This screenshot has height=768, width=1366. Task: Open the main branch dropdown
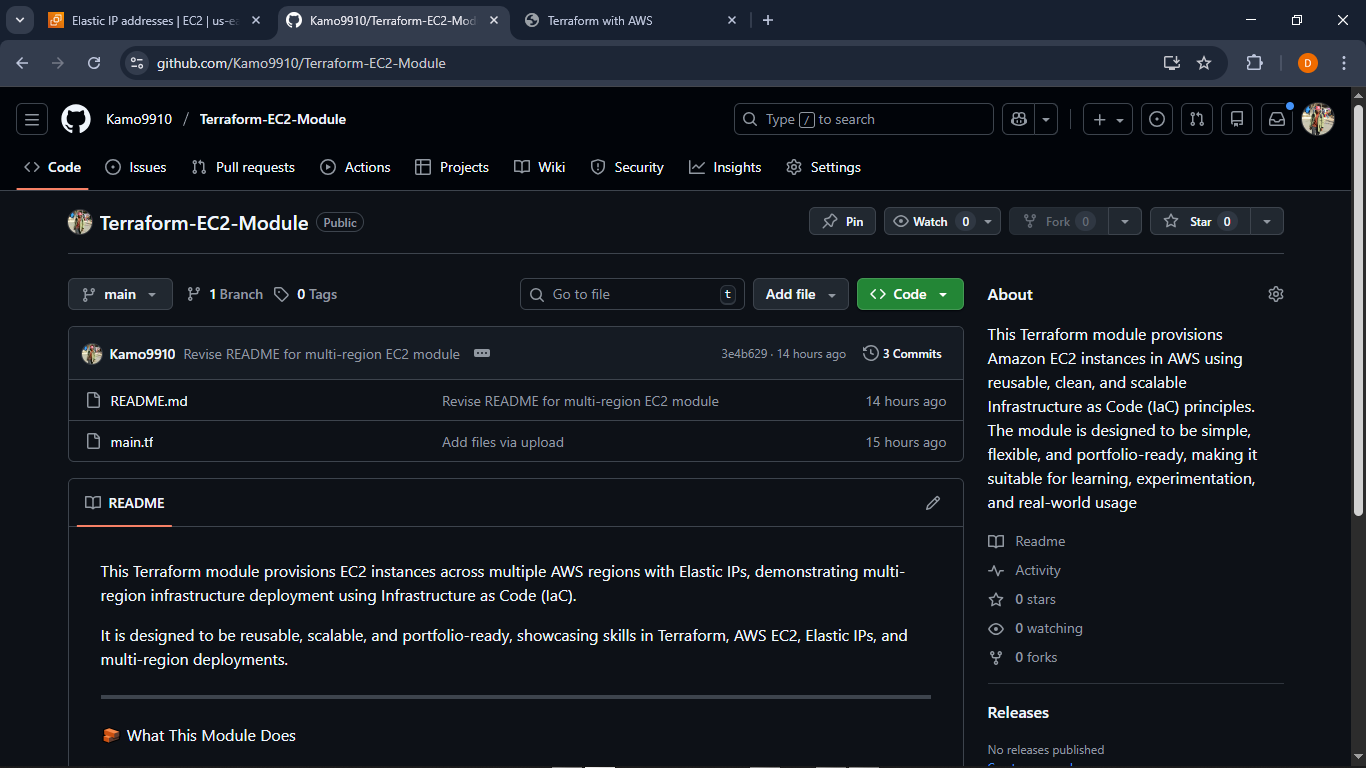(119, 294)
